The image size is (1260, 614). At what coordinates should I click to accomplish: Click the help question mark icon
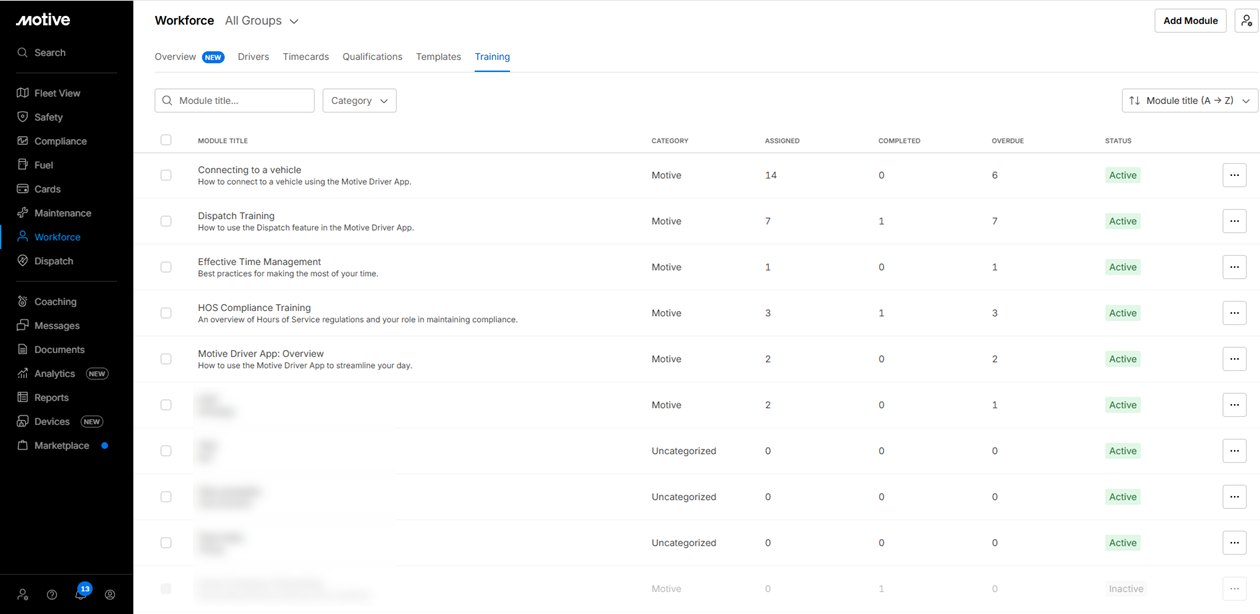point(52,594)
